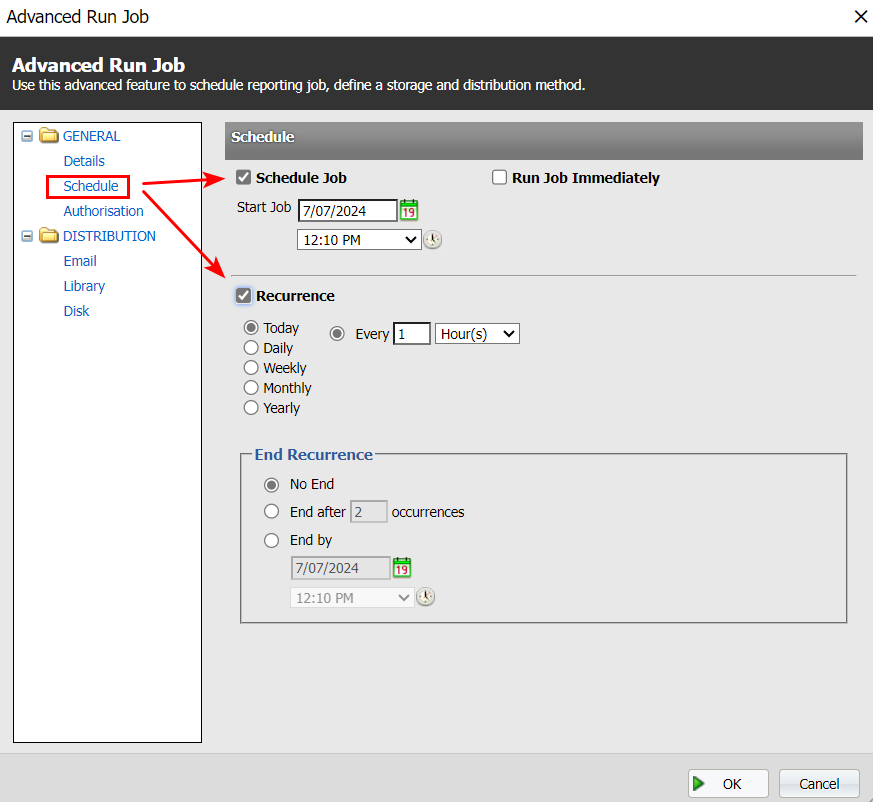873x802 pixels.
Task: Click the End by clock icon
Action: [426, 597]
